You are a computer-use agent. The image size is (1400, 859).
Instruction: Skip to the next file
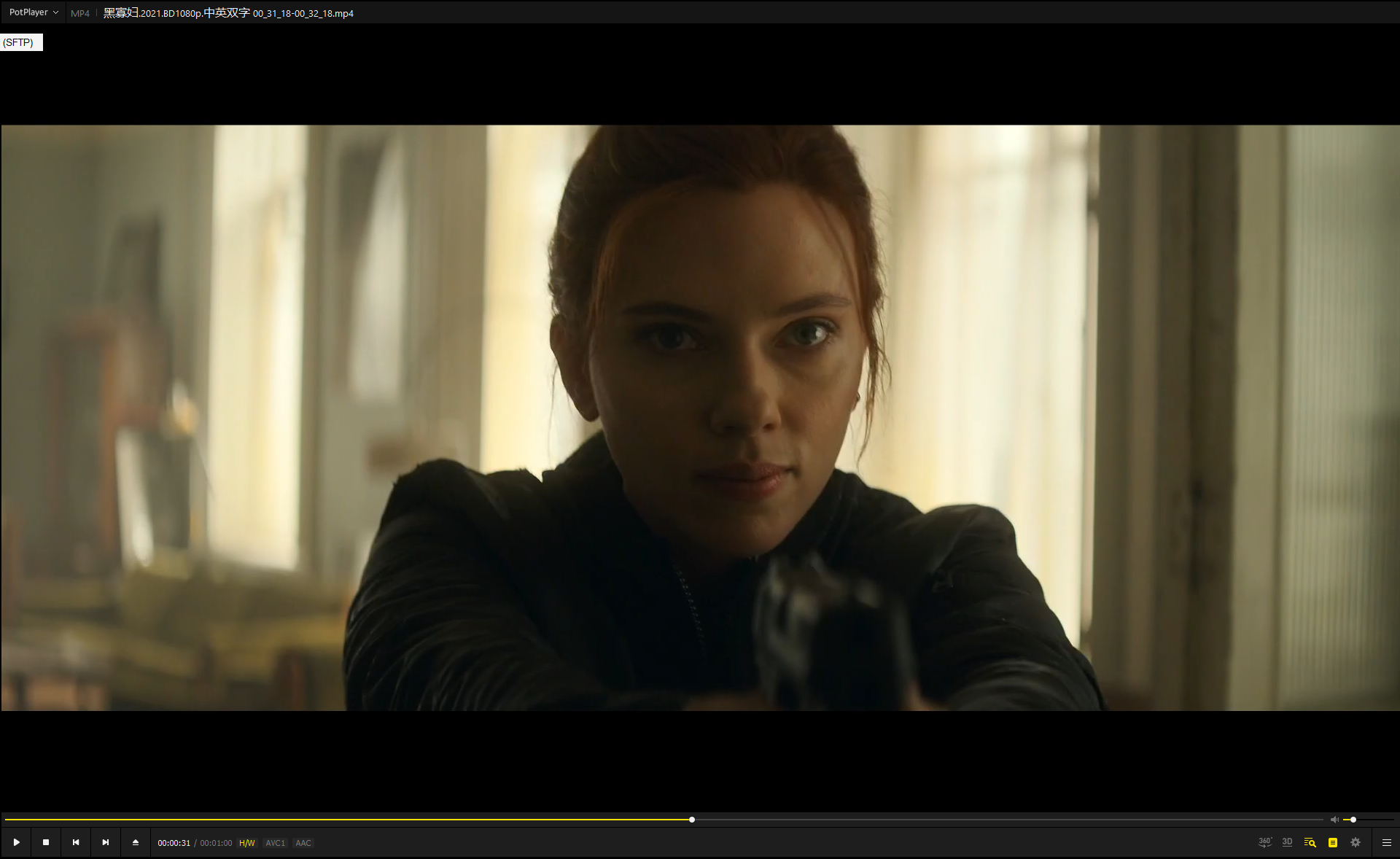pyautogui.click(x=106, y=842)
